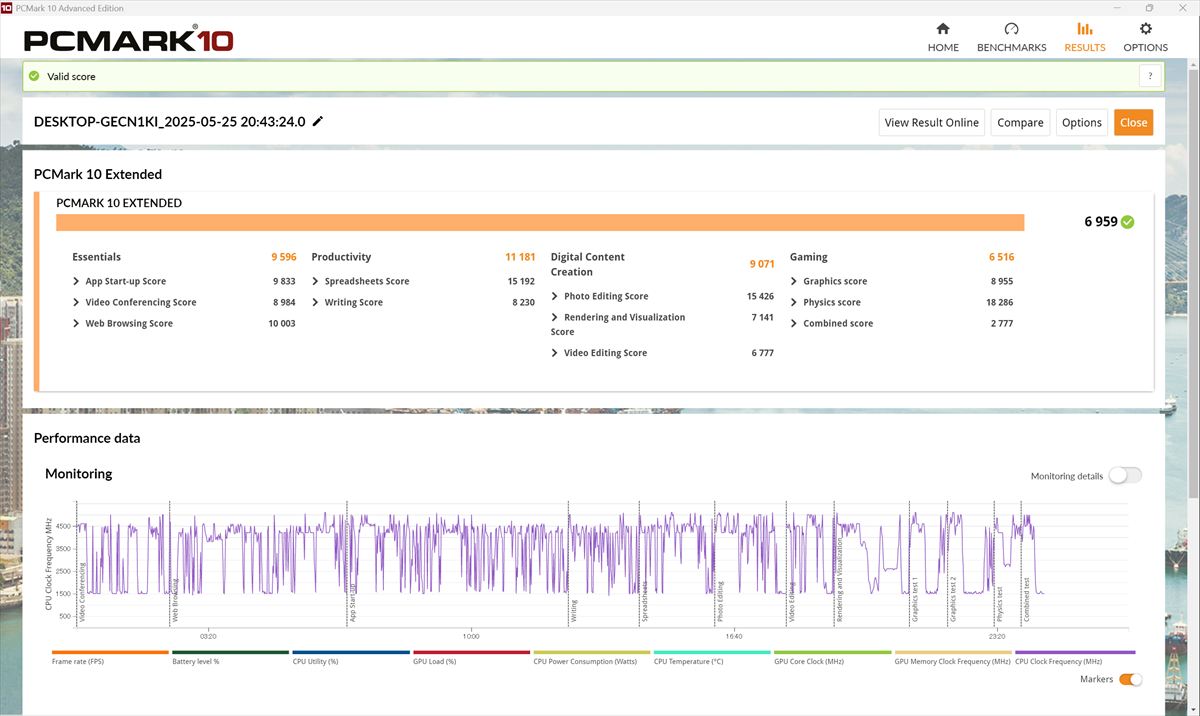Click the bar chart icon above Results

pyautogui.click(x=1085, y=29)
